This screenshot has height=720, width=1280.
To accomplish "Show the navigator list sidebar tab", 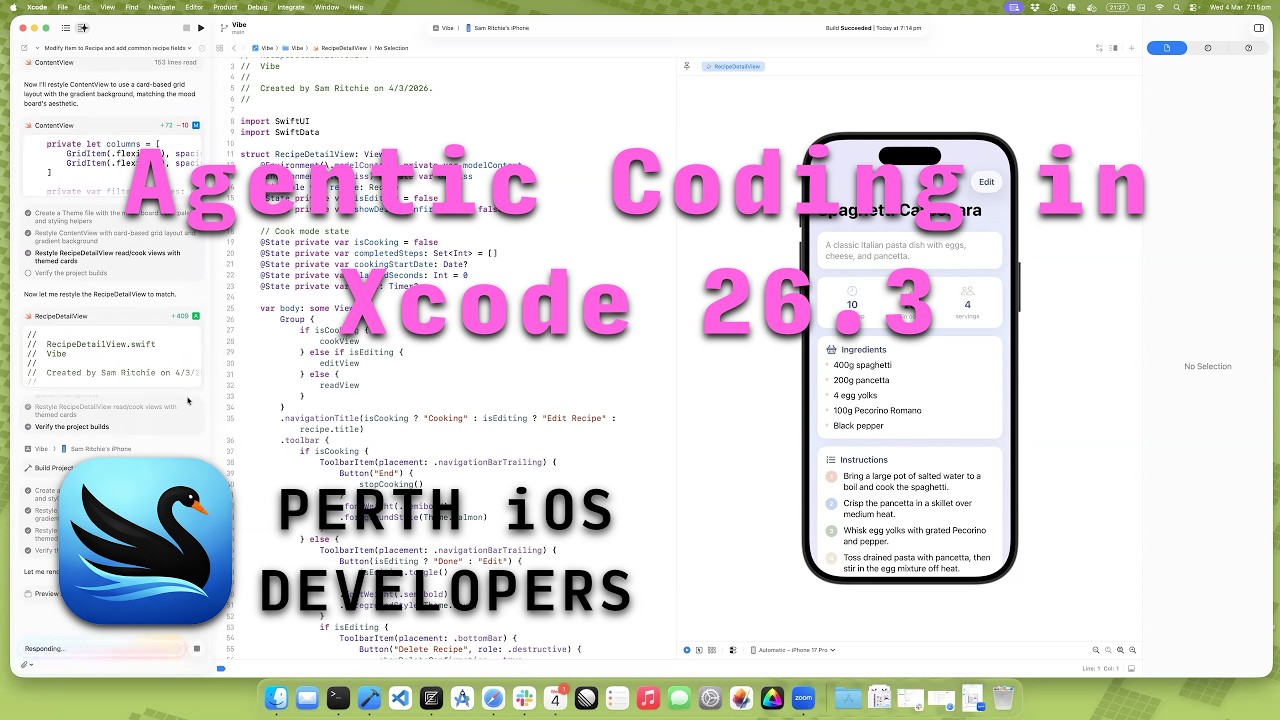I will [66, 28].
